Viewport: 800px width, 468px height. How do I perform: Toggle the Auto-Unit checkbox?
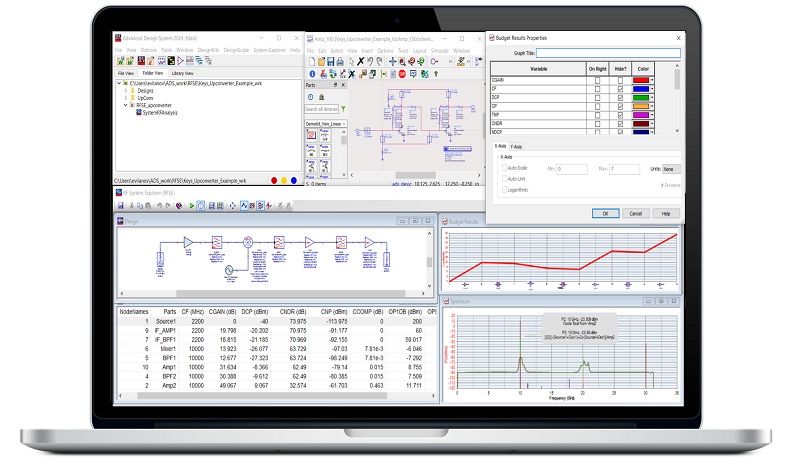point(504,179)
